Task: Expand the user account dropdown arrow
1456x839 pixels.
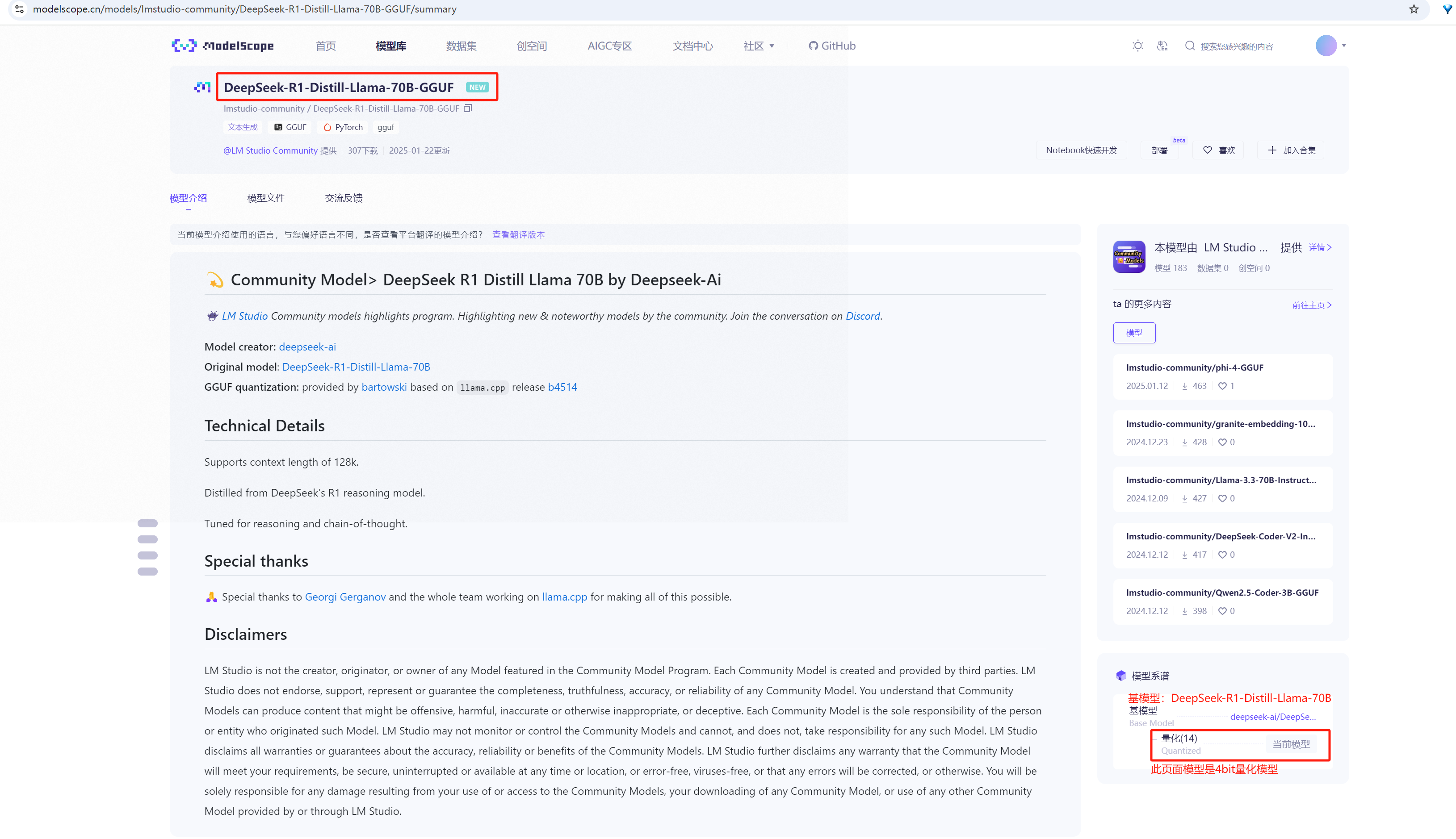Action: (1343, 46)
